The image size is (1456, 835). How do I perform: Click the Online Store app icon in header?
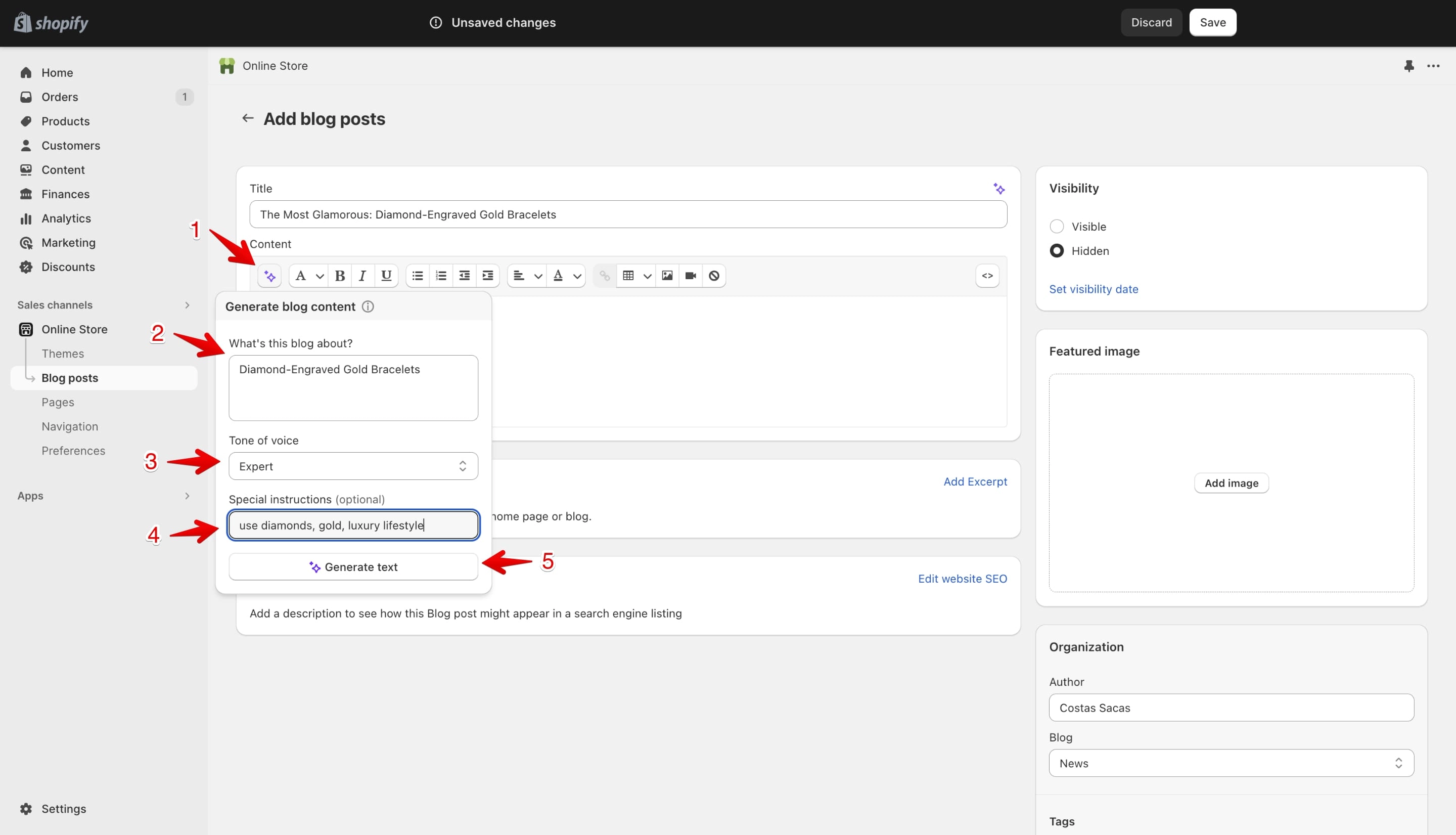point(227,66)
